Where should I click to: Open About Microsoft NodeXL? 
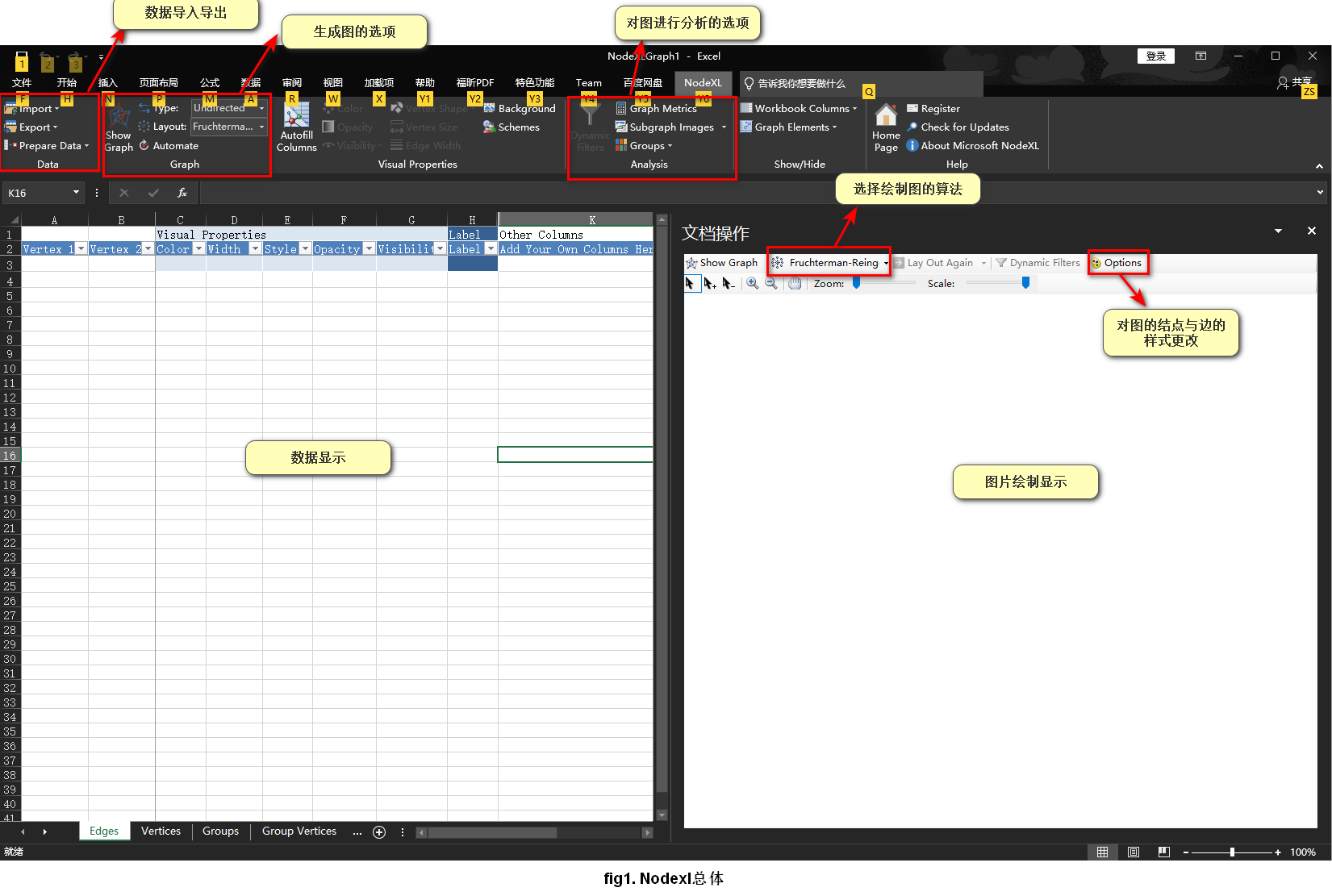[972, 146]
